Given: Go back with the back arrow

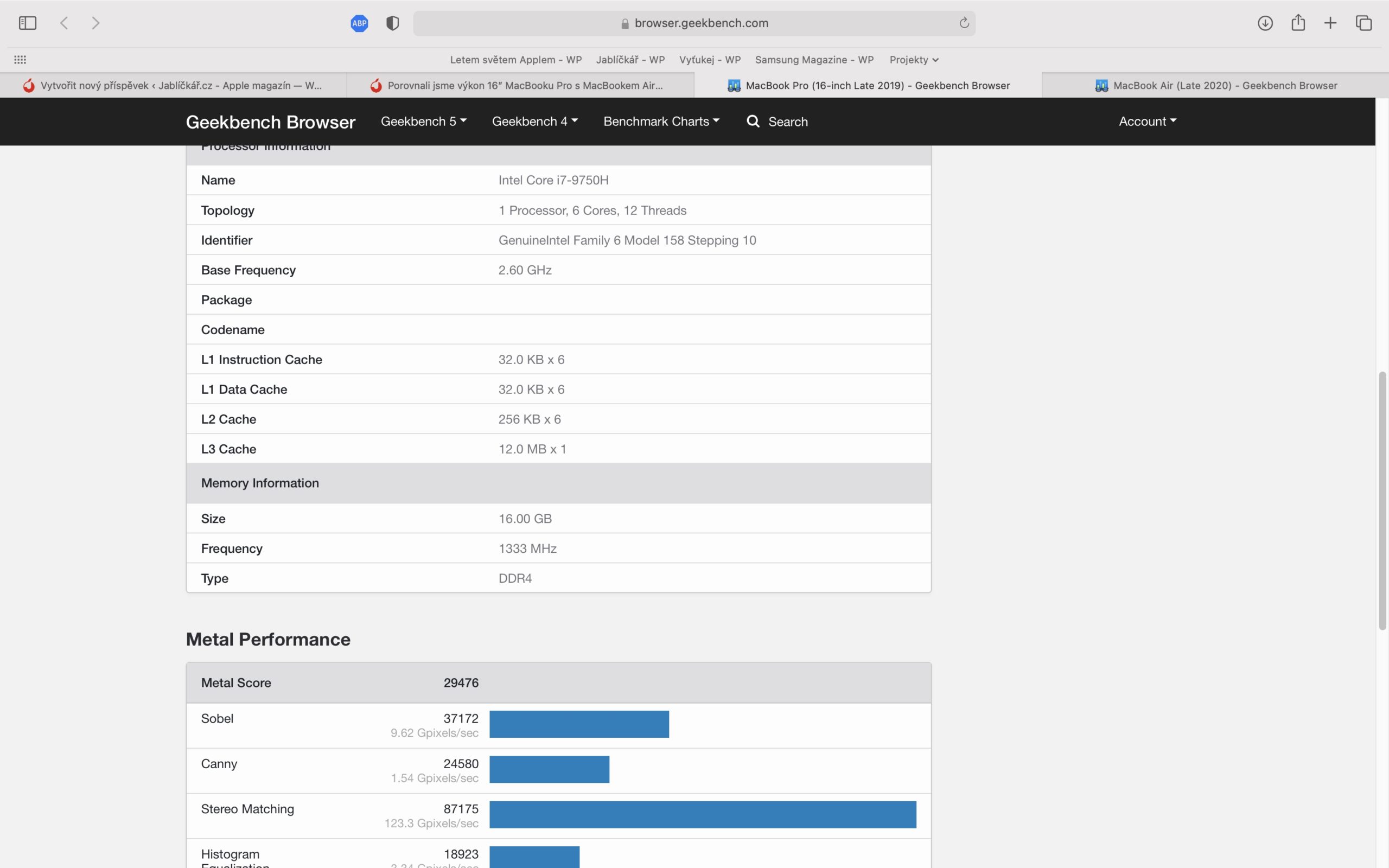Looking at the screenshot, I should (64, 23).
